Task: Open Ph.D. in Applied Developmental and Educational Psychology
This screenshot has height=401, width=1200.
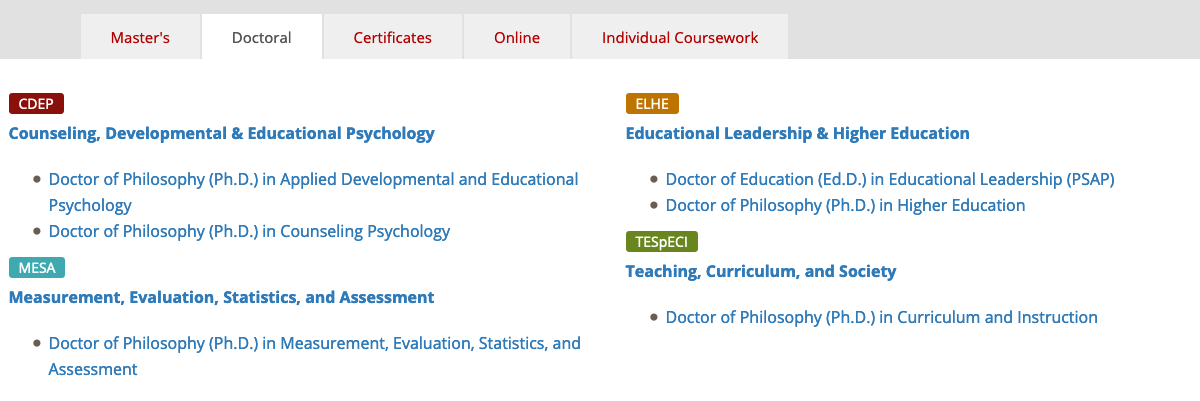Action: pos(313,180)
